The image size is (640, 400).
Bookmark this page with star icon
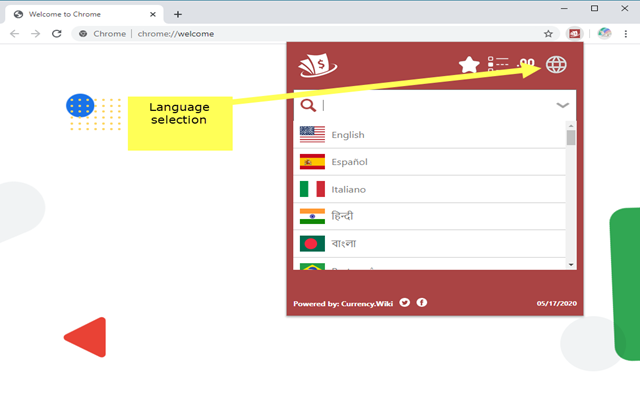click(x=548, y=34)
